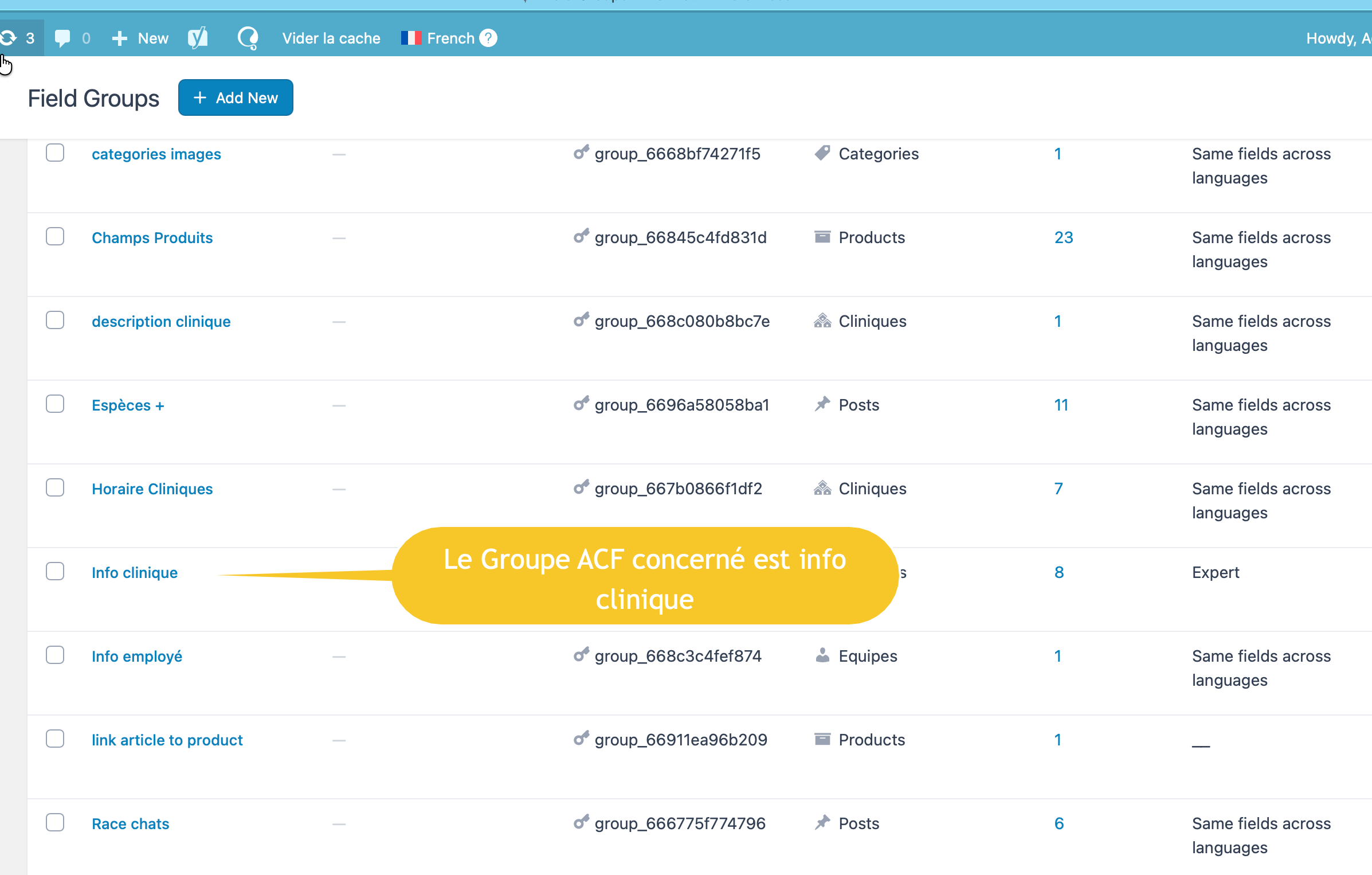
Task: Click Vider la cache menu item
Action: [331, 38]
